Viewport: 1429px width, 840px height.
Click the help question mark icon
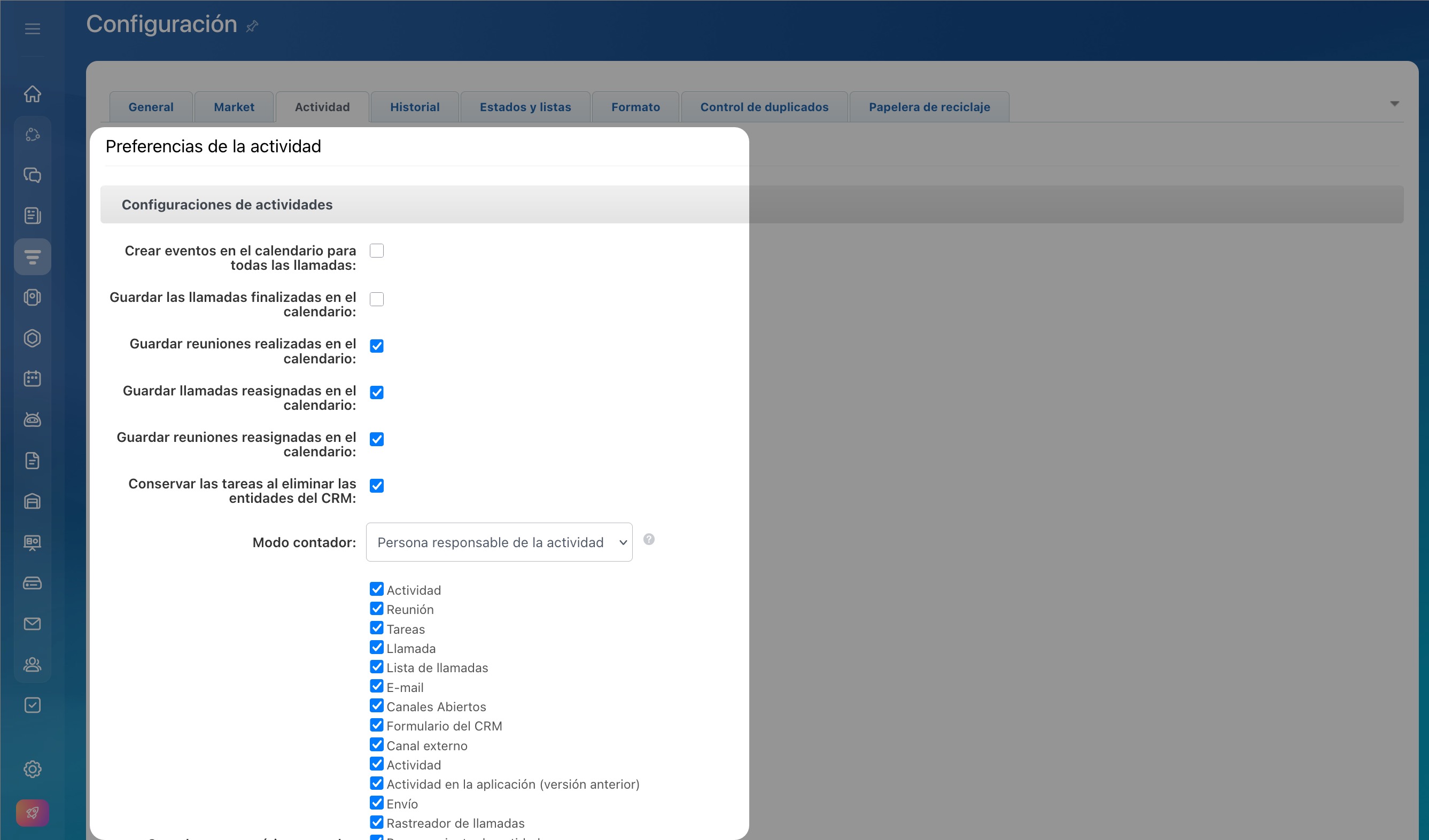point(649,539)
